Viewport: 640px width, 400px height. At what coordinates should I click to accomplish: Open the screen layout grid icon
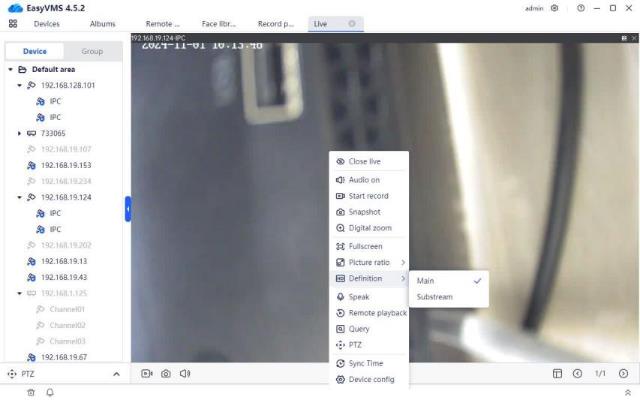(x=557, y=373)
